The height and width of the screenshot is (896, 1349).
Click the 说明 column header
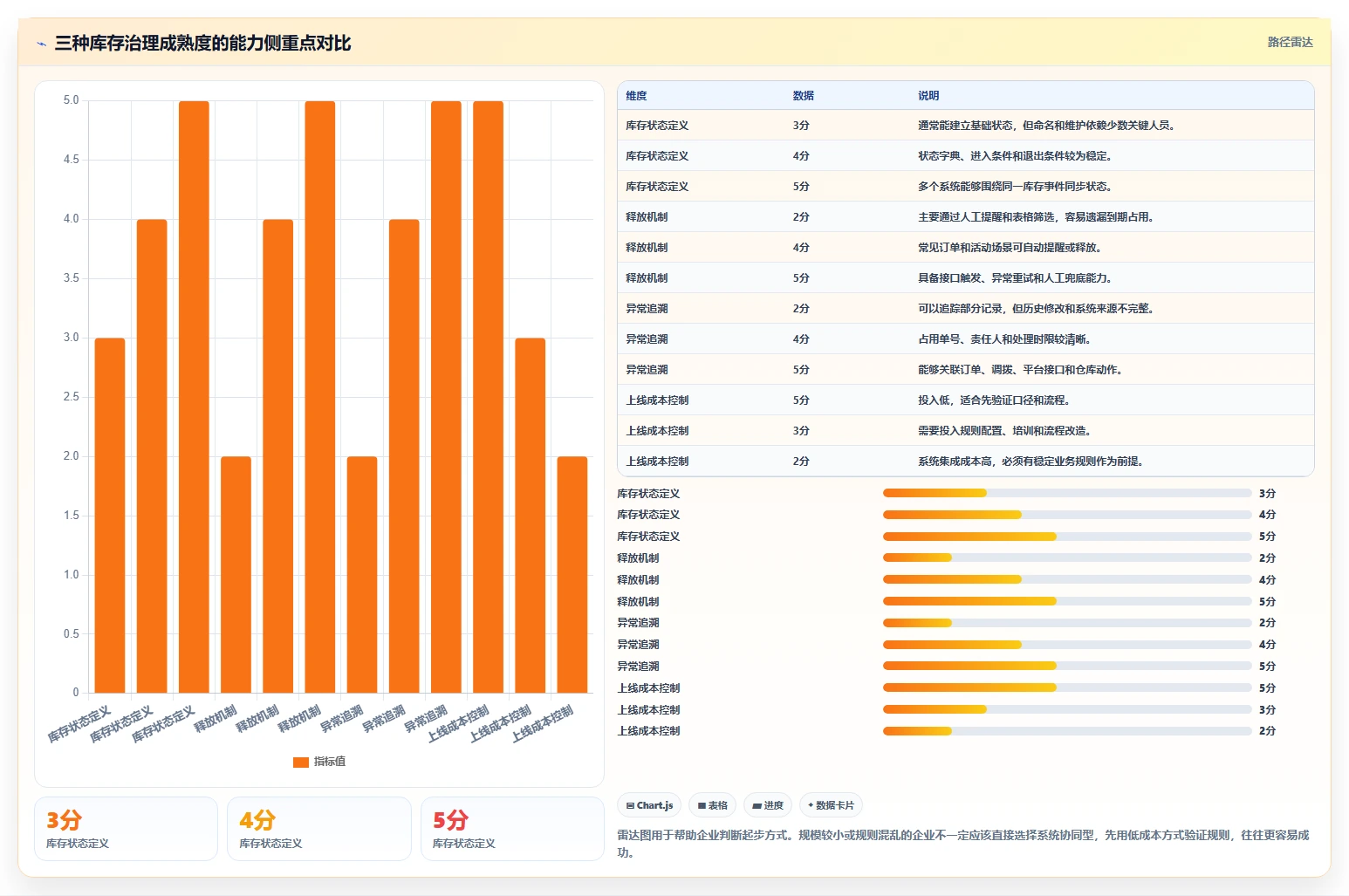928,96
